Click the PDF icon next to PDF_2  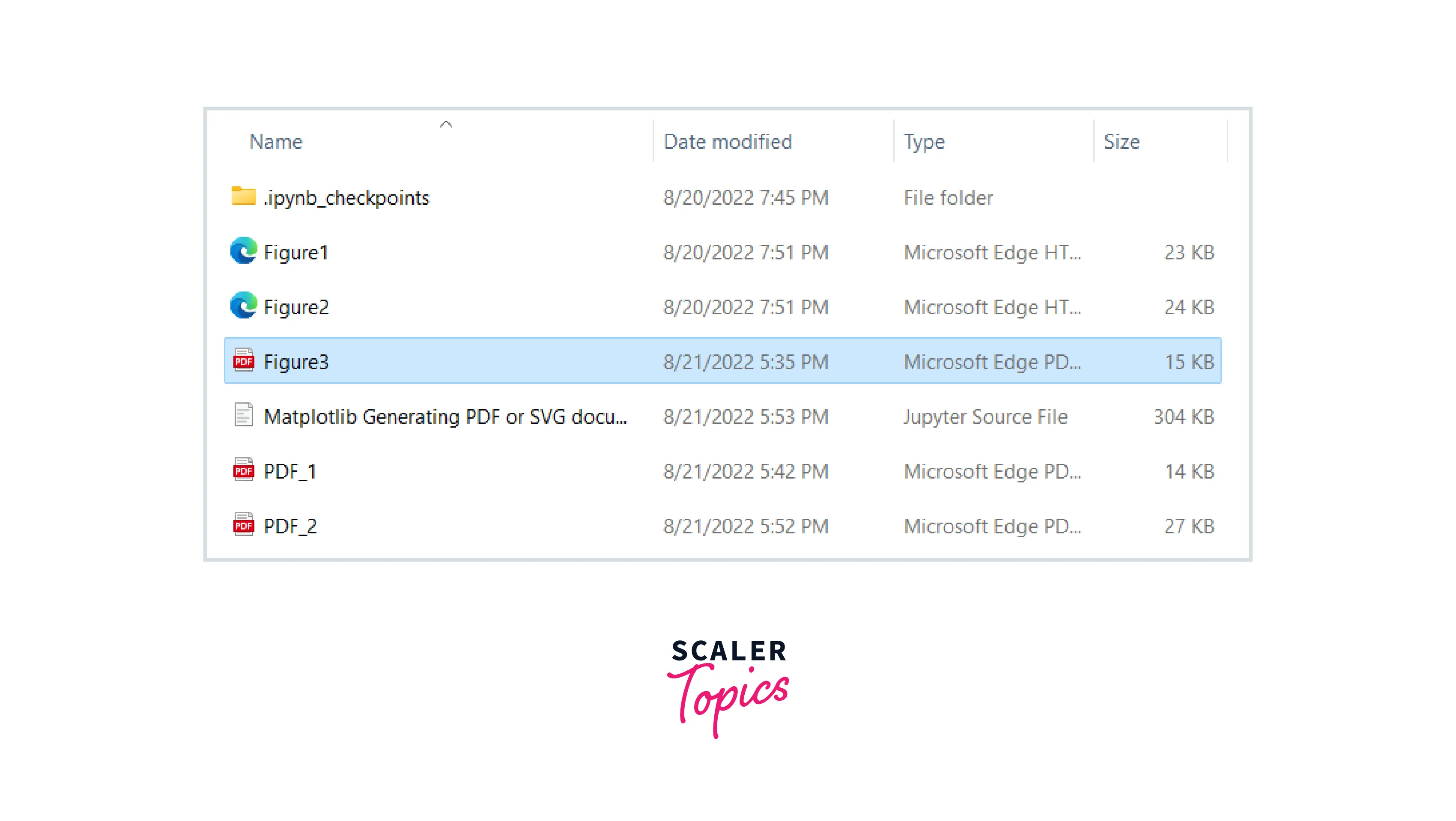pyautogui.click(x=244, y=525)
